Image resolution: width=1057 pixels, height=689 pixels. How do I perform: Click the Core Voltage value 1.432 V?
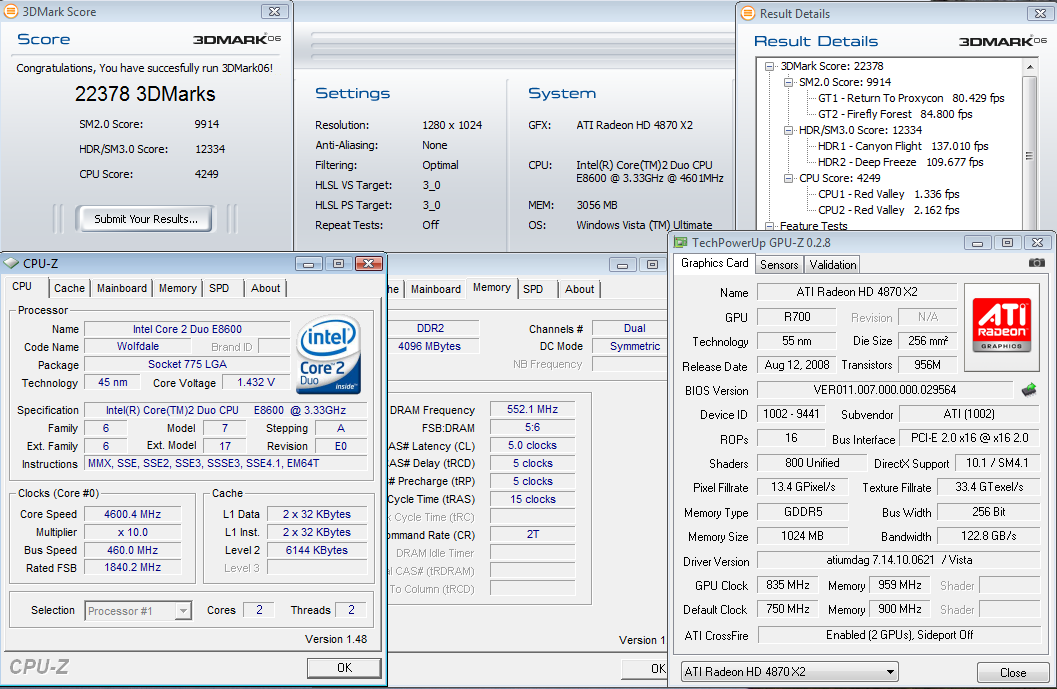(x=256, y=382)
